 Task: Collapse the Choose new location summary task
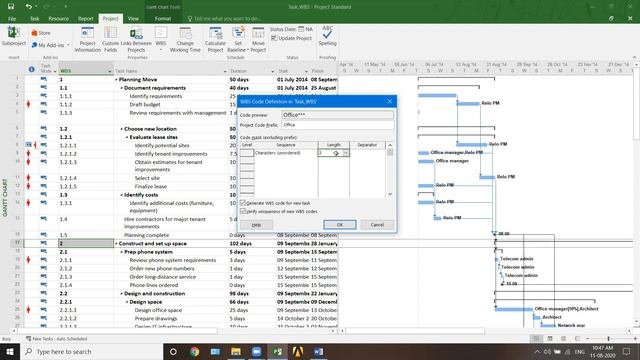point(122,129)
